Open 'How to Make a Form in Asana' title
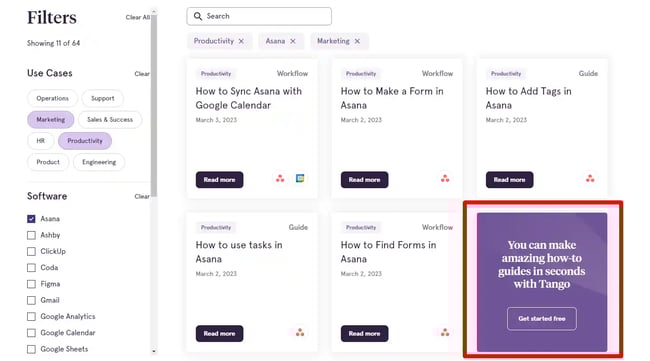 (x=392, y=98)
